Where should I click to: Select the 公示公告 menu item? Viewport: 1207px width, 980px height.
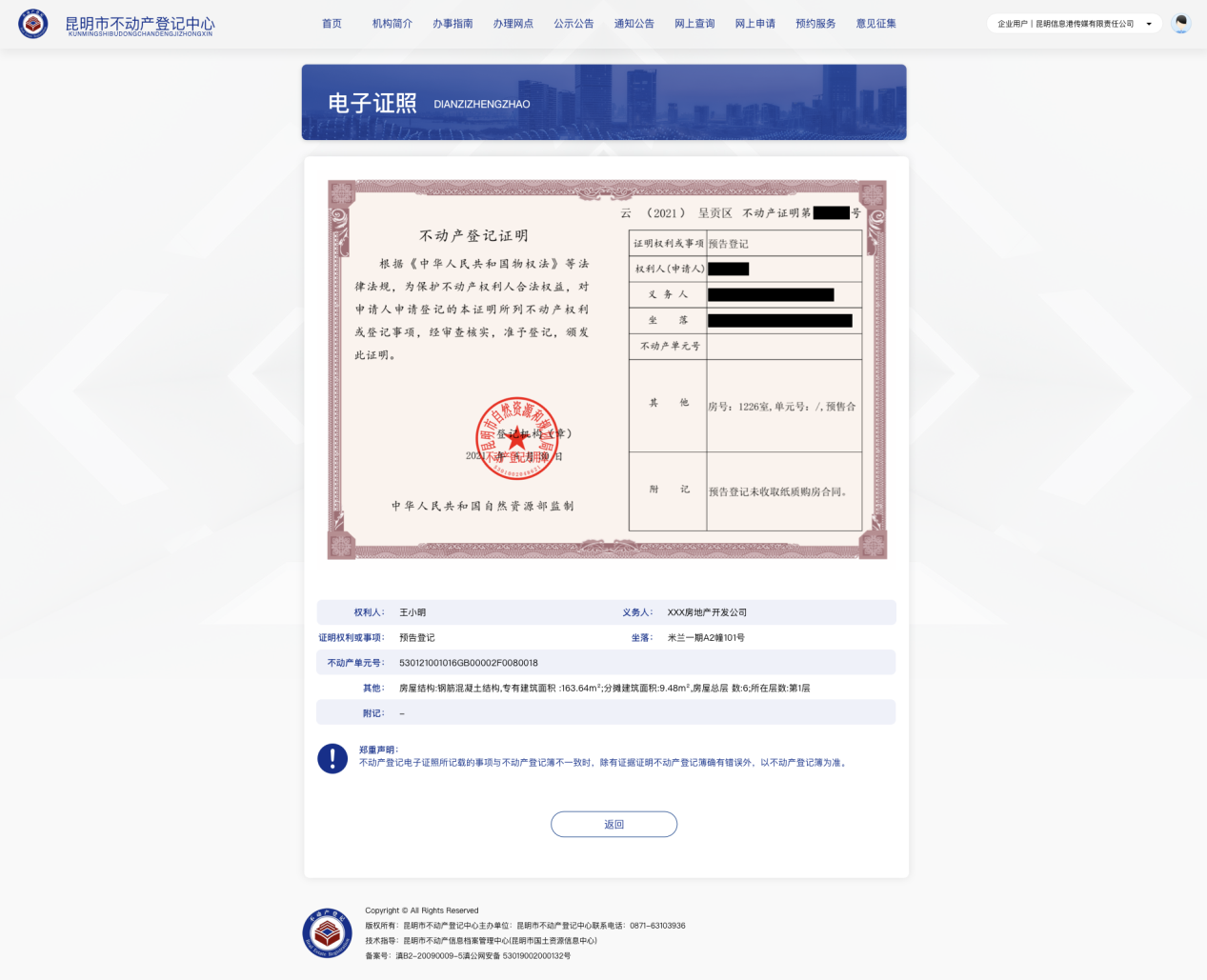[x=573, y=24]
